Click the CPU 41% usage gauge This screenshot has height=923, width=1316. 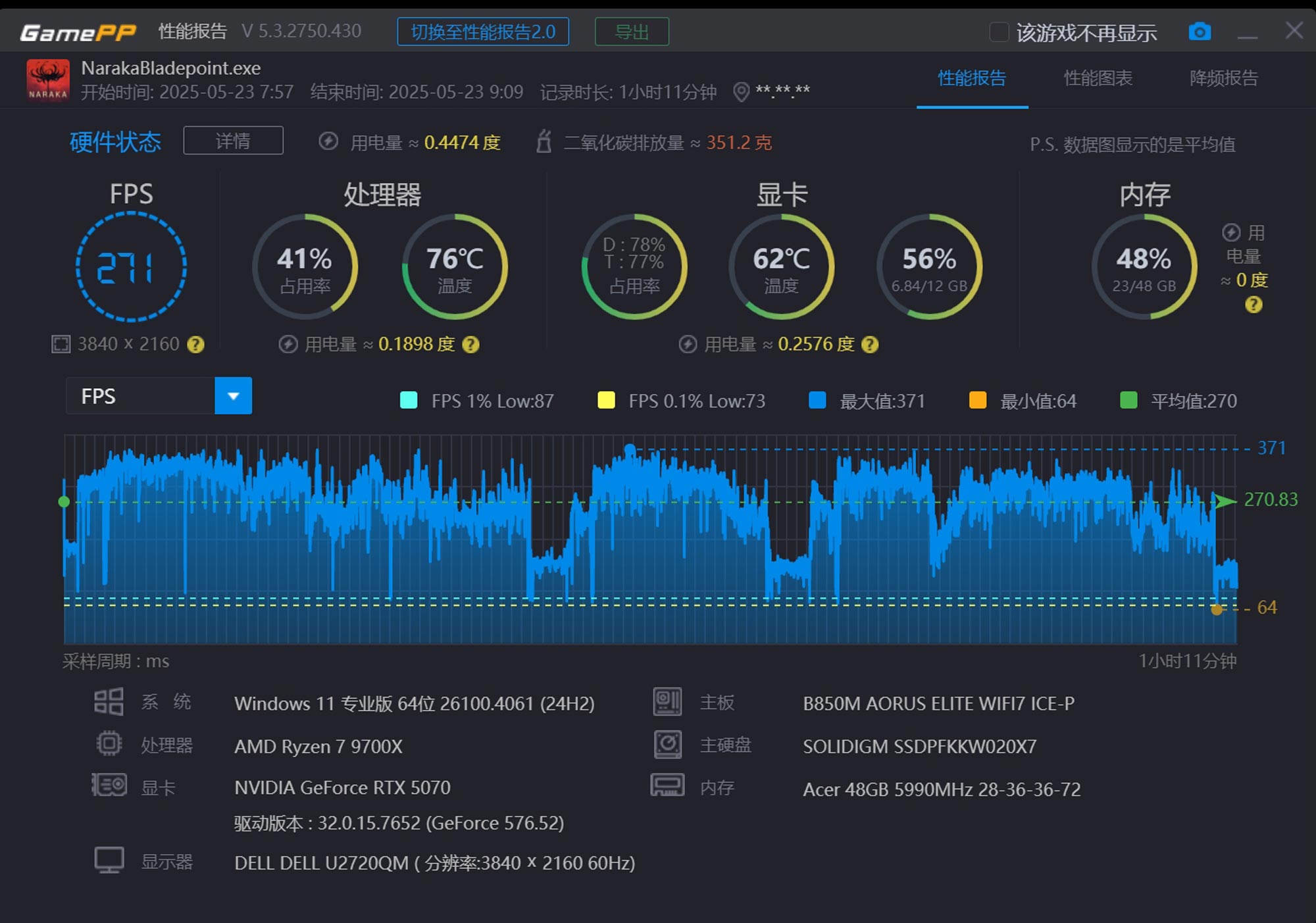[x=305, y=266]
